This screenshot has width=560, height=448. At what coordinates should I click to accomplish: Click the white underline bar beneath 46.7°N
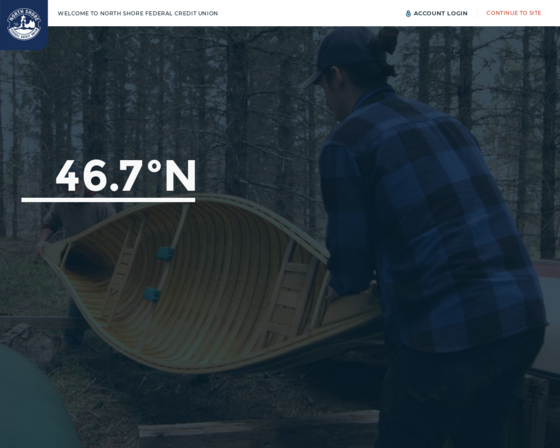108,200
